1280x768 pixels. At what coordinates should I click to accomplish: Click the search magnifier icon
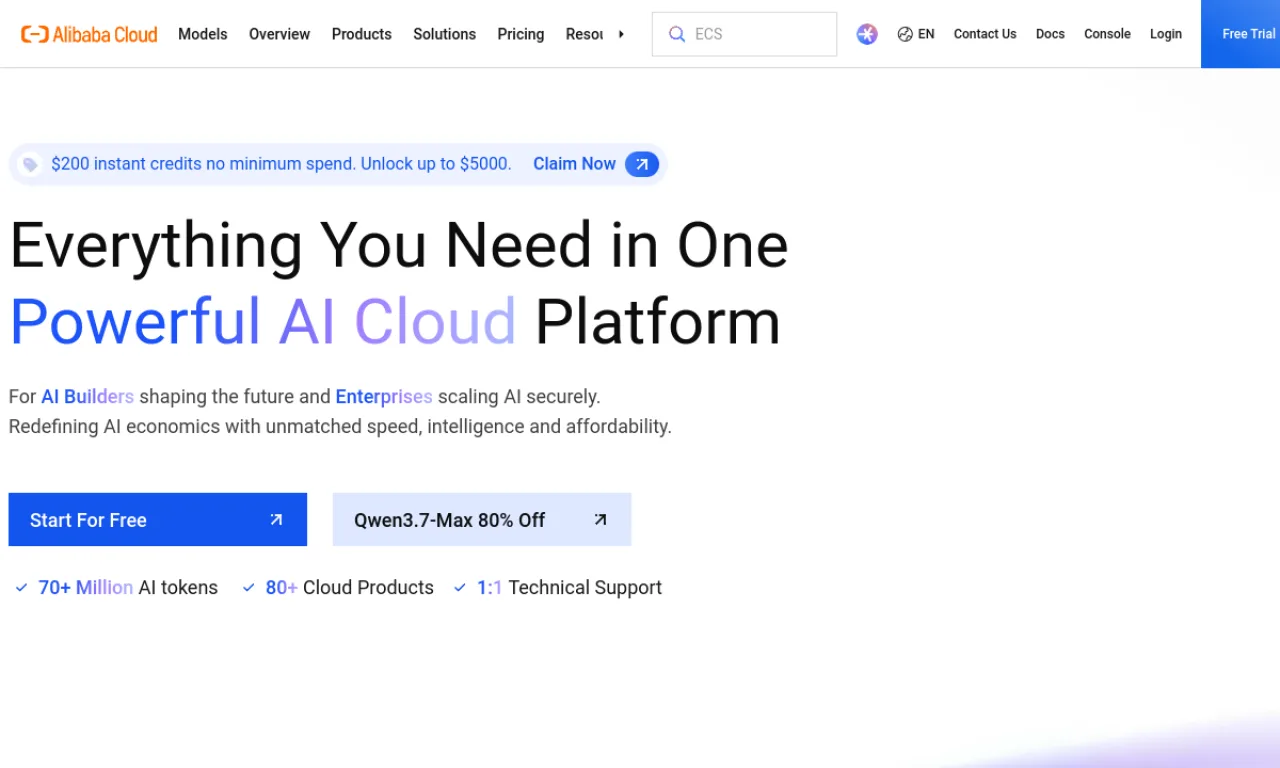(x=677, y=34)
